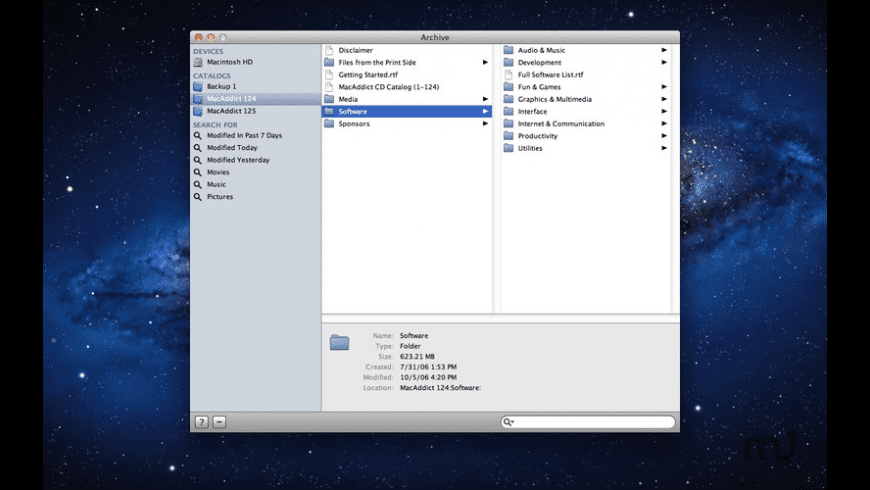
Task: Click the Getting Started.rtf document icon
Action: tap(329, 74)
